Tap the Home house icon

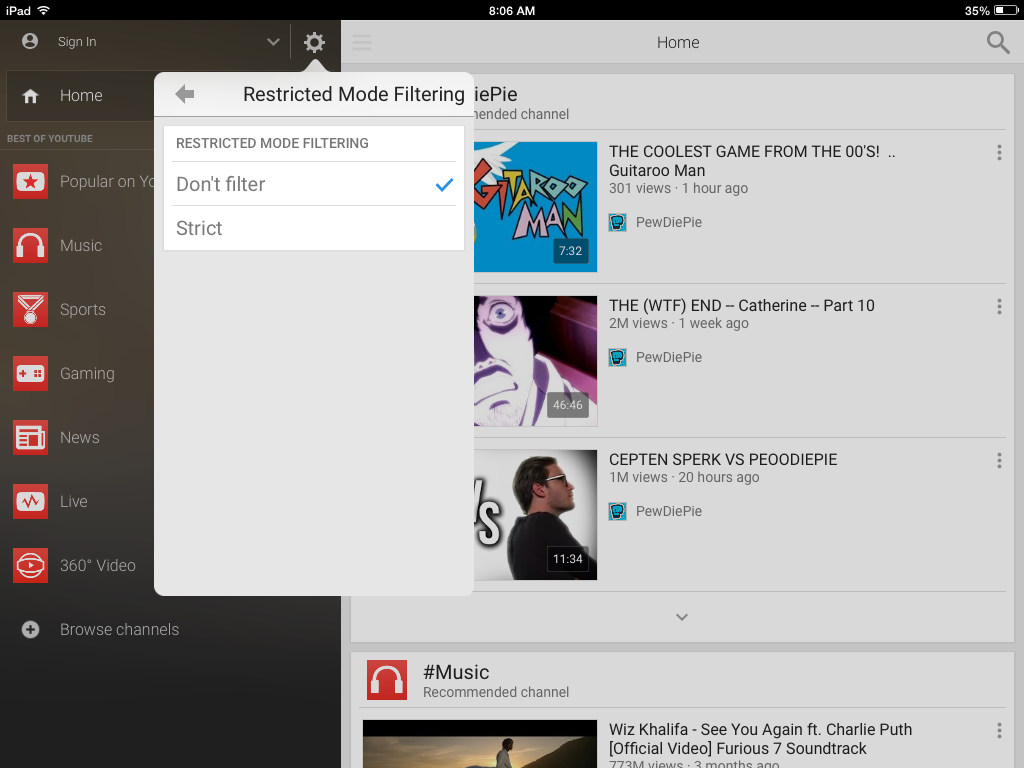(30, 96)
